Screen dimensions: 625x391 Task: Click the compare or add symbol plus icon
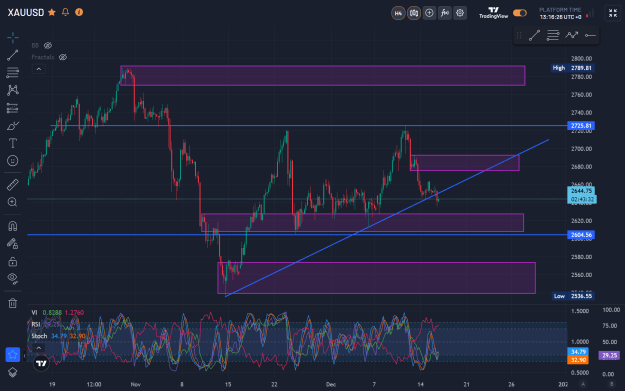click(x=429, y=13)
